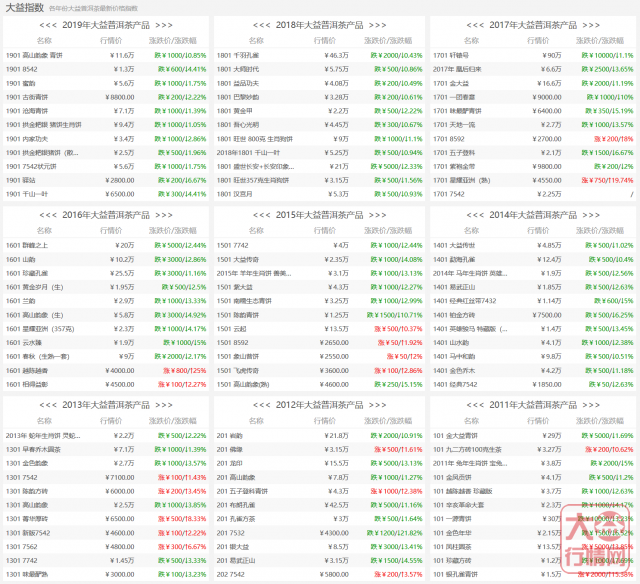Screen dimensions: 640x584
Task: Click the ¥90万 price in 2017 table
Action: (x=552, y=56)
